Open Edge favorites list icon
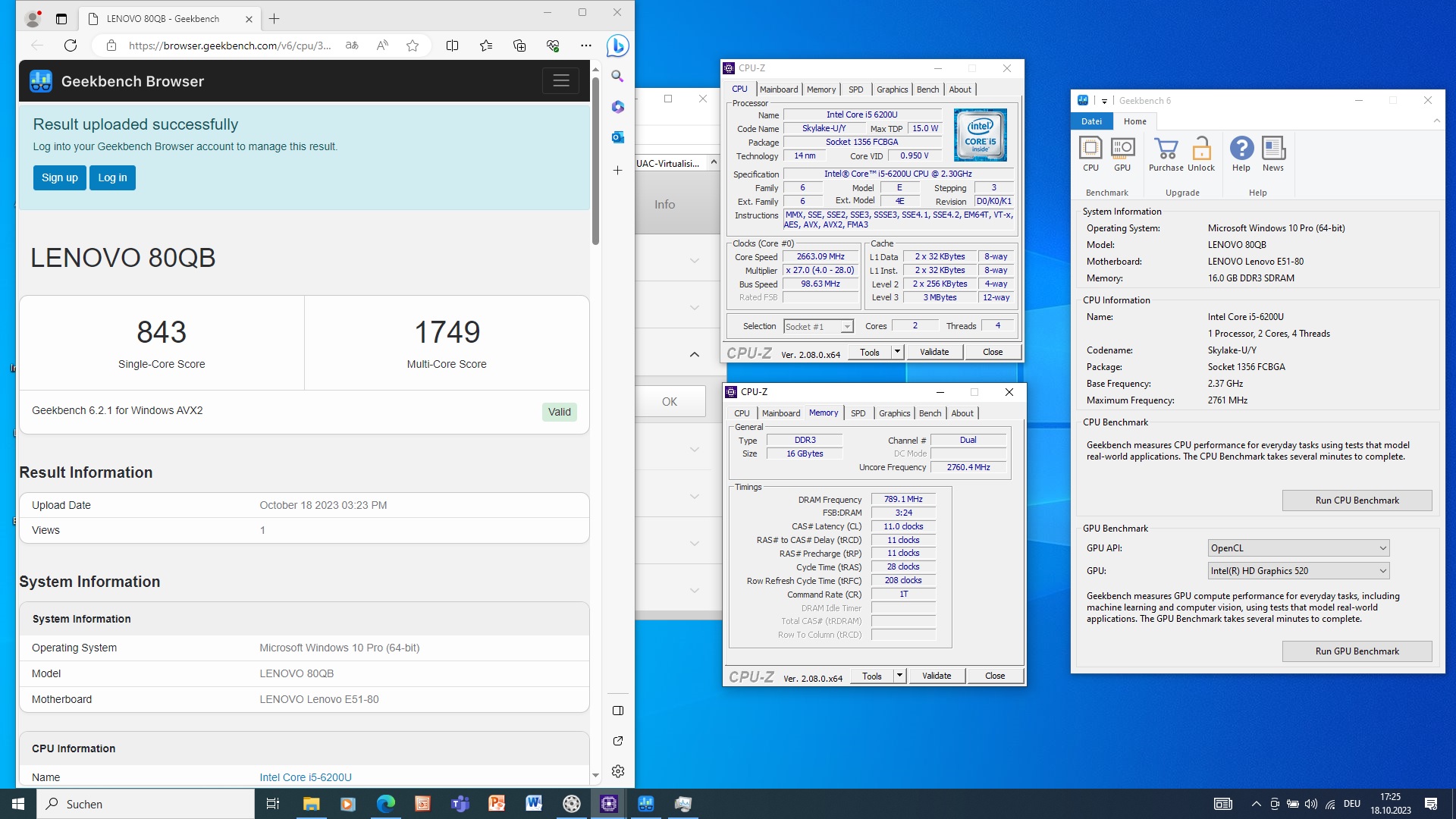This screenshot has width=1456, height=819. click(486, 45)
